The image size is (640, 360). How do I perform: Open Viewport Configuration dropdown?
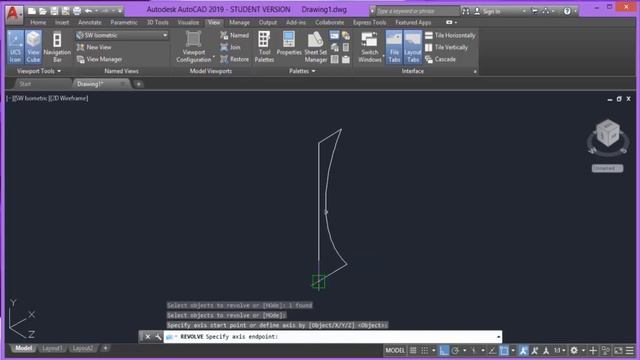point(194,47)
